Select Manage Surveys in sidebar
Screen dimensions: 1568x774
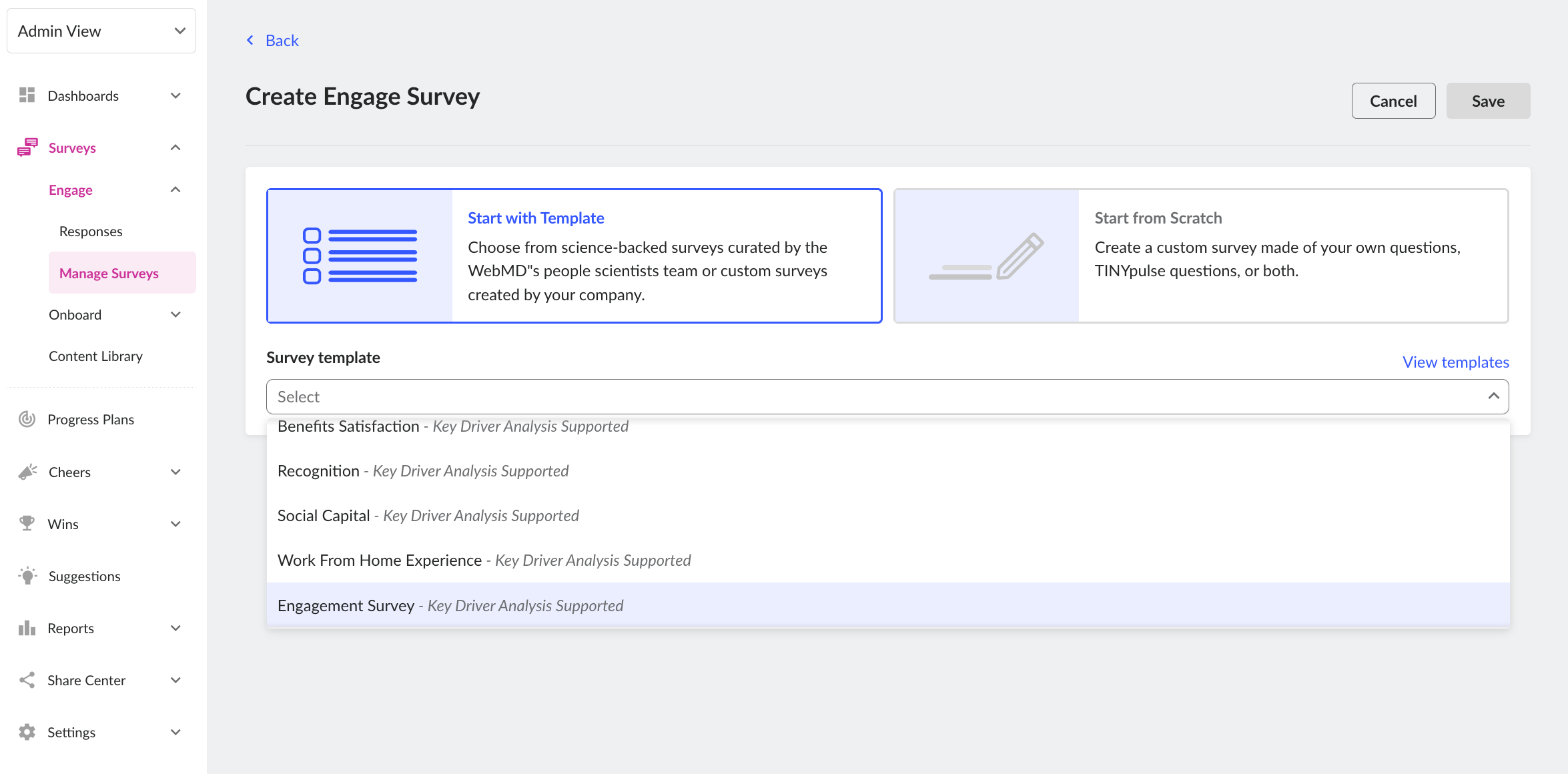[122, 273]
